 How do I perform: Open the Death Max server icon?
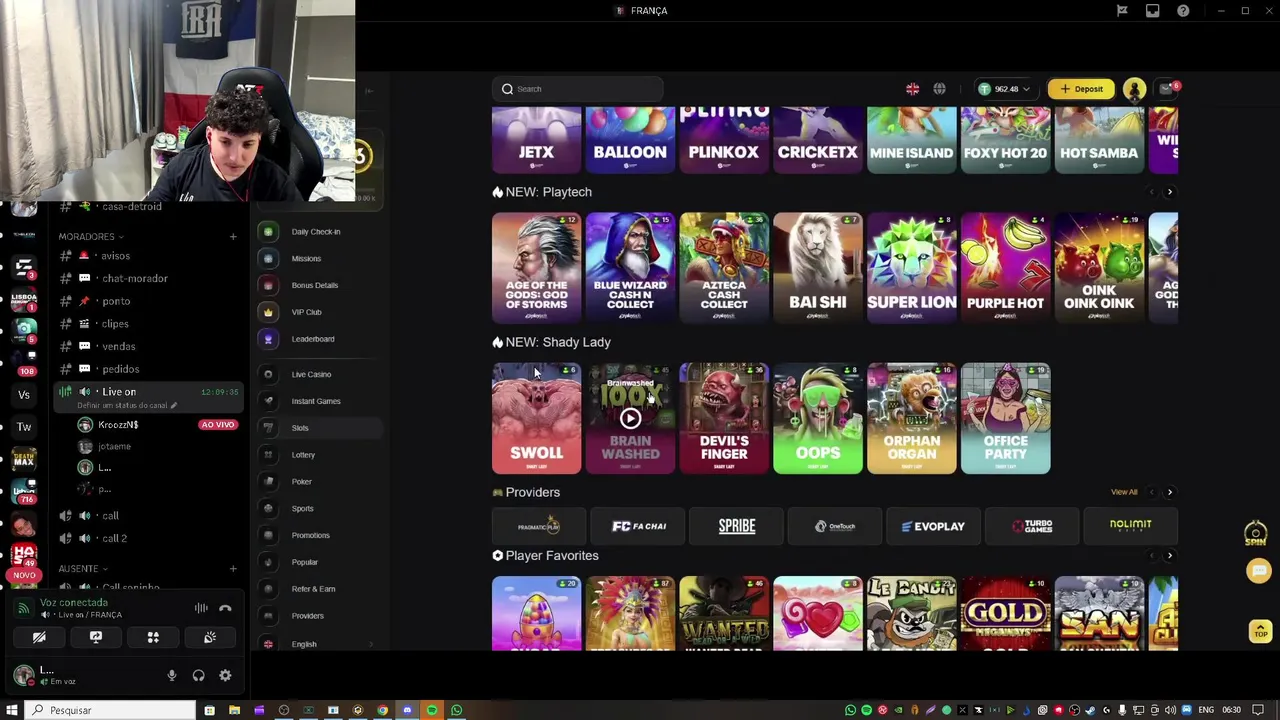pos(24,460)
